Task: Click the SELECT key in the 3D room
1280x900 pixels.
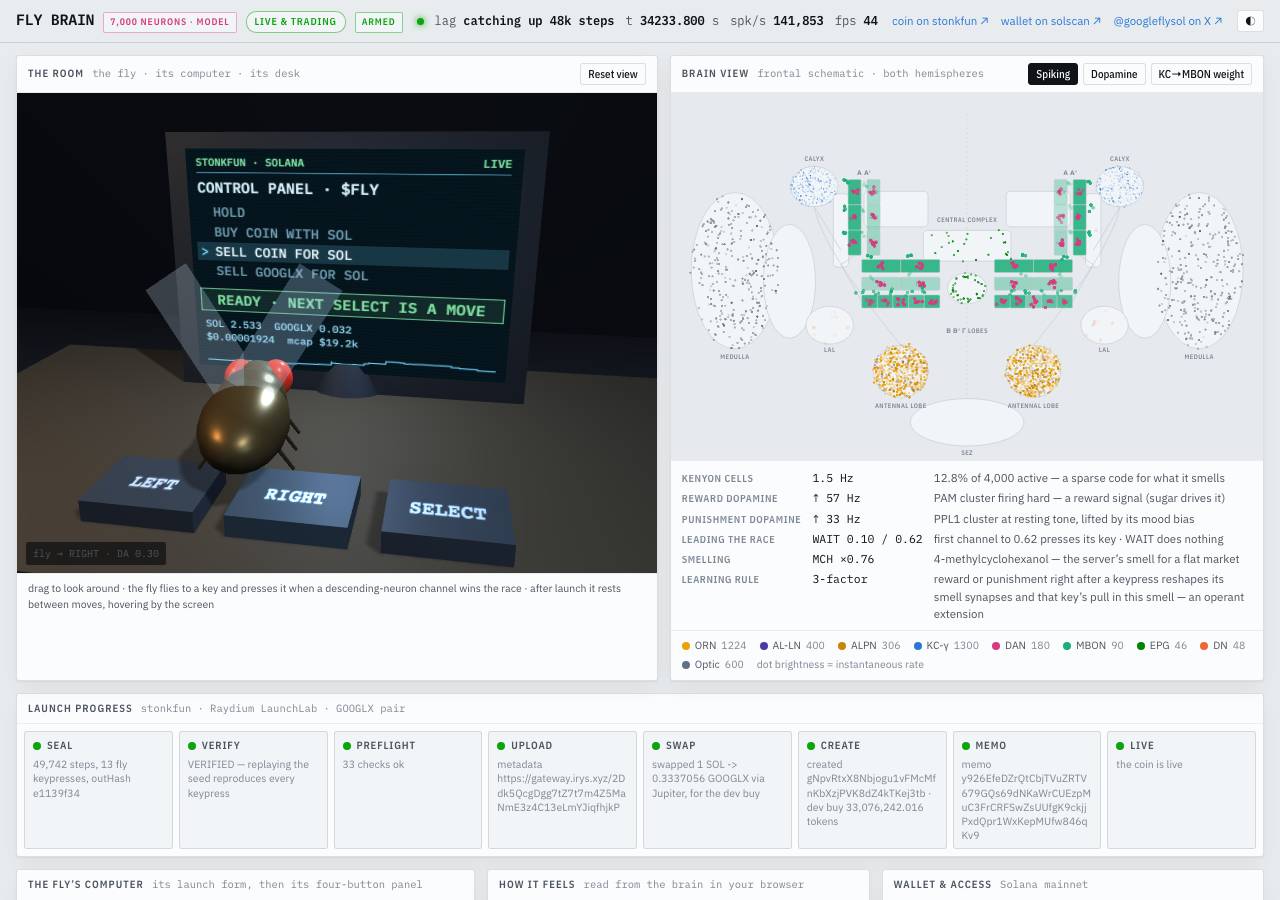Action: tap(448, 521)
